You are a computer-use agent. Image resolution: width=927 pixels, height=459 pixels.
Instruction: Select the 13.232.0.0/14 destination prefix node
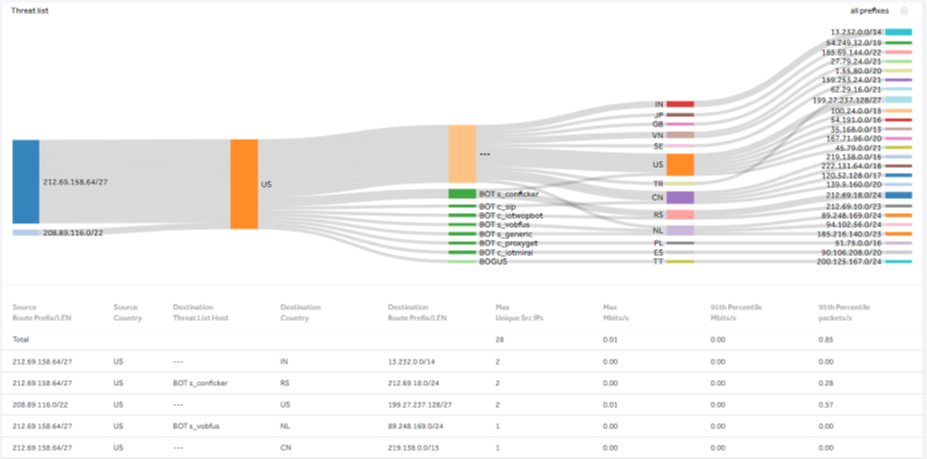click(x=897, y=32)
